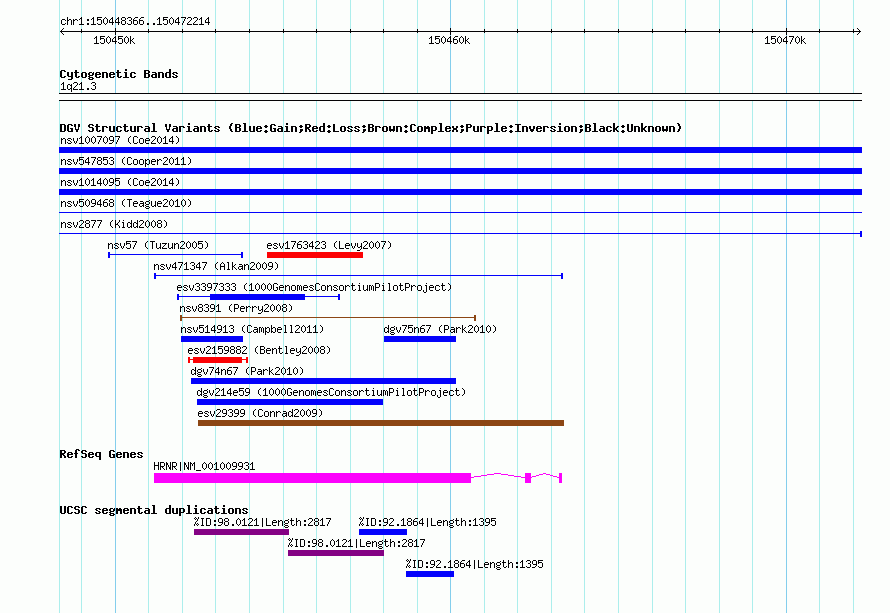Select the dgv74n67 (Park2010) blue bar
890x613 pixels.
coord(324,381)
